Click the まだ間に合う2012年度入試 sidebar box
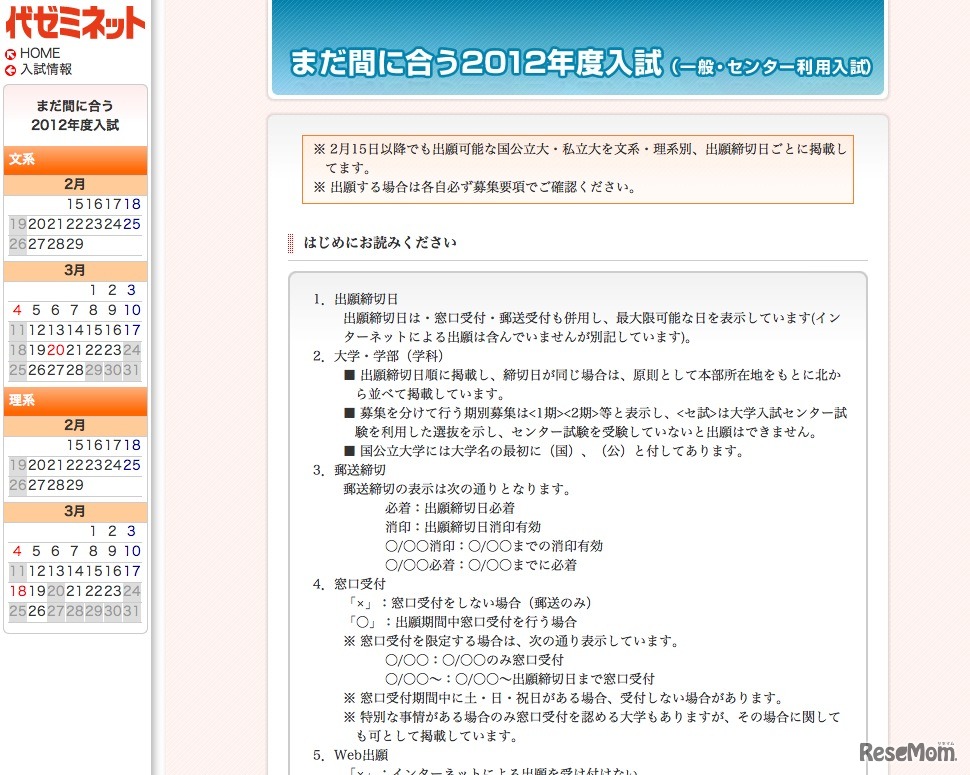 coord(75,115)
